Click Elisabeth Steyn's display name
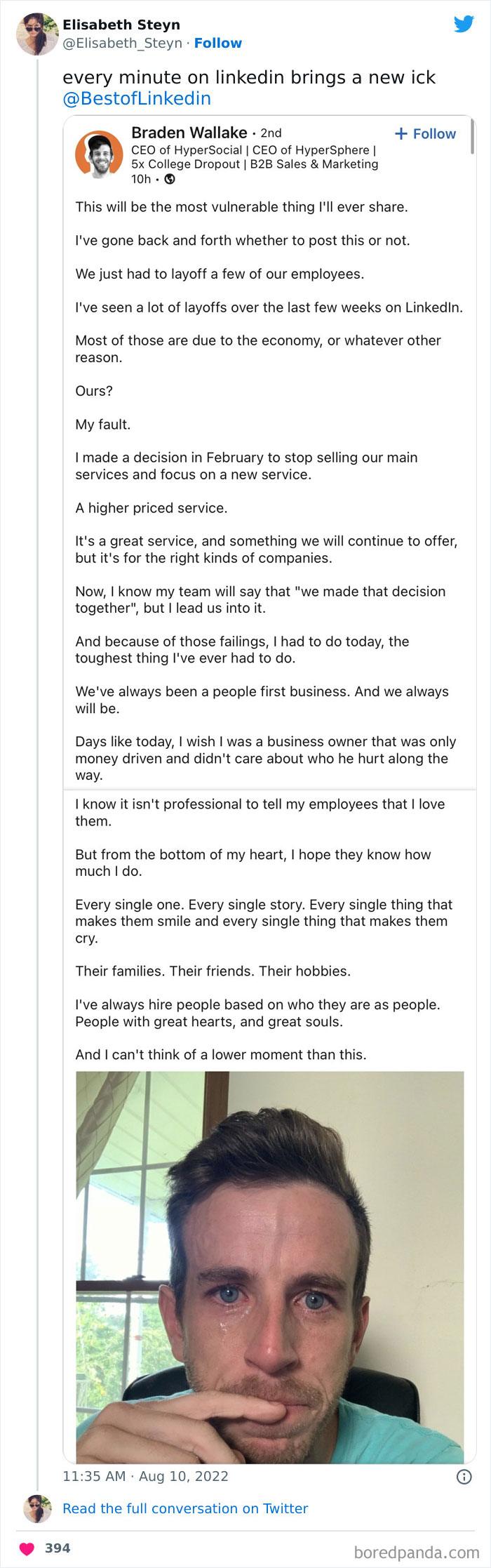The height and width of the screenshot is (1568, 491). 122,24
